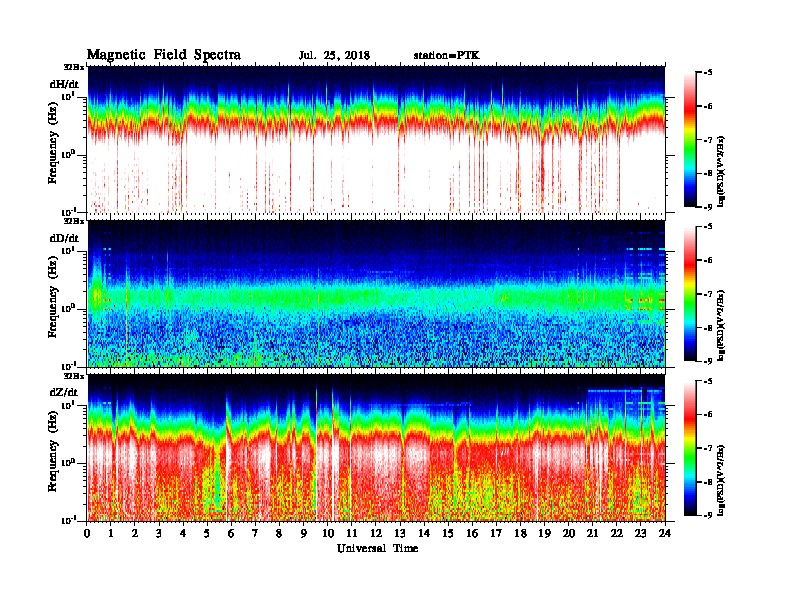Viewport: 792px width, 612px height.
Task: Select the date text "Jul. 25, 2018"
Action: coord(334,56)
